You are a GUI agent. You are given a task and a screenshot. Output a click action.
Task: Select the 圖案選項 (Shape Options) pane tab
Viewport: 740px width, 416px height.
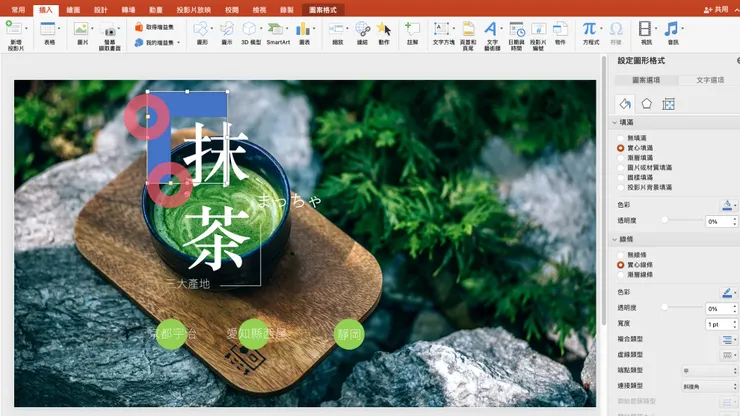click(646, 80)
